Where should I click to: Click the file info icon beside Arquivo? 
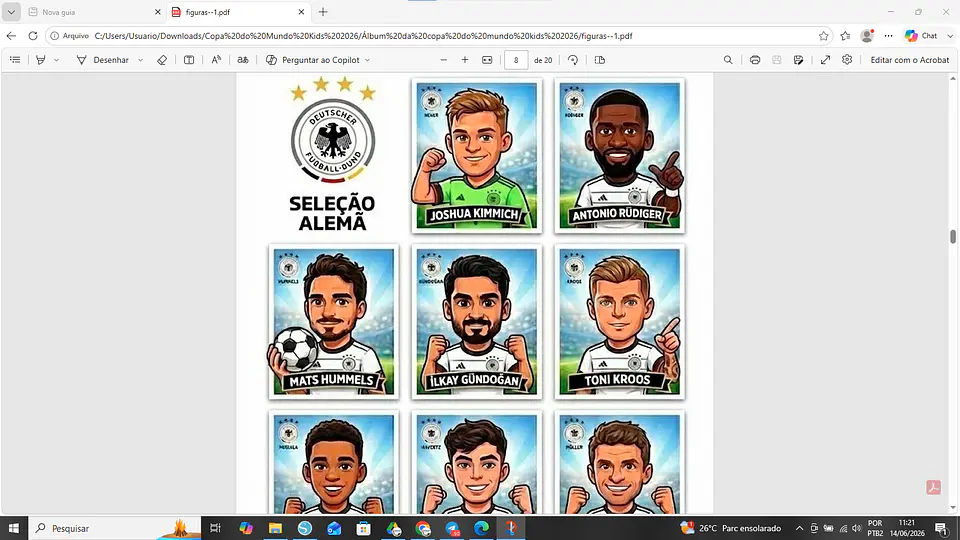pos(54,36)
